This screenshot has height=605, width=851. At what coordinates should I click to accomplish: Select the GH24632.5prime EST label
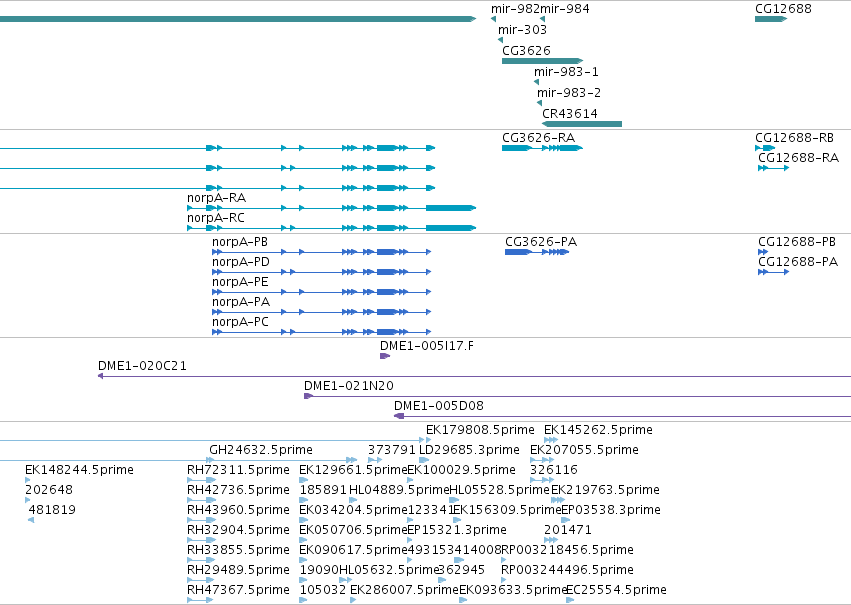[261, 450]
